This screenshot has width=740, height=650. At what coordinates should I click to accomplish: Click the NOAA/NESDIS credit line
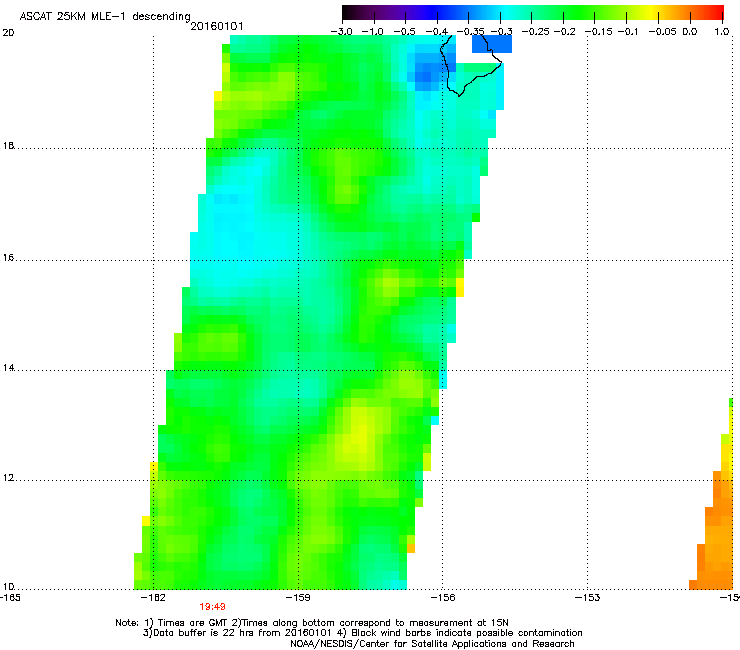point(432,644)
